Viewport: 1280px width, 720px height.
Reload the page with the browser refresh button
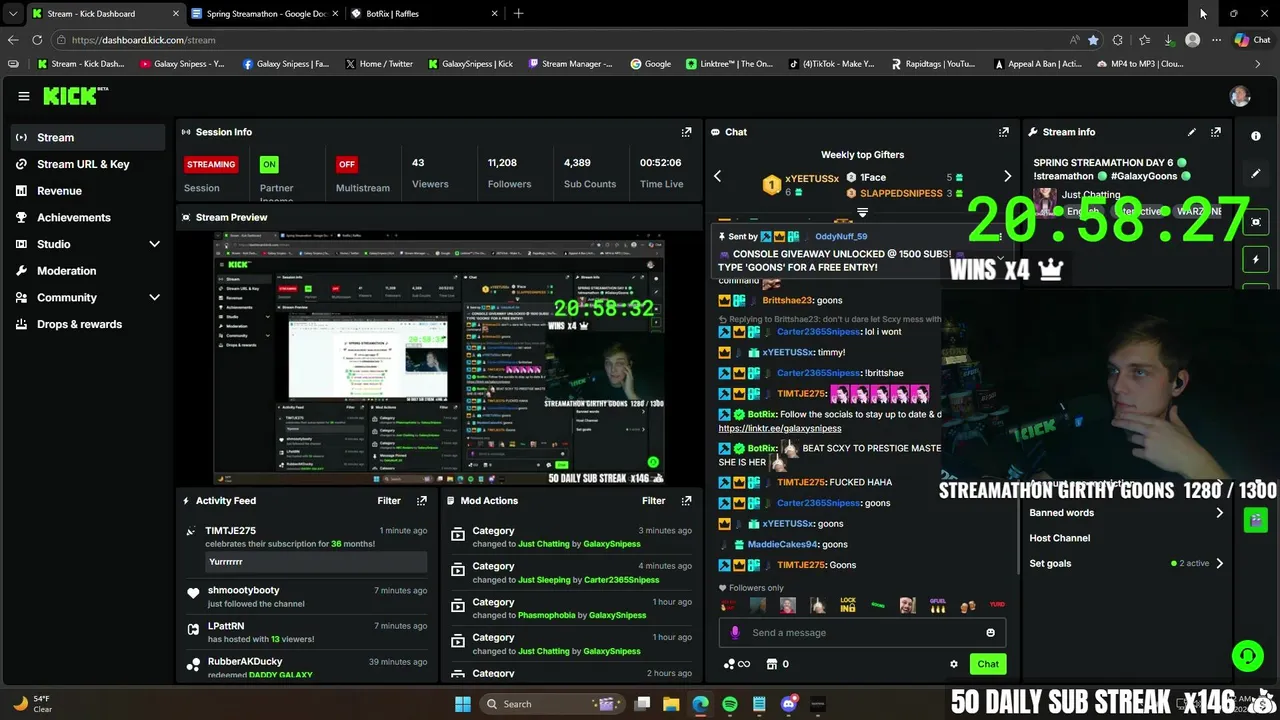click(37, 40)
